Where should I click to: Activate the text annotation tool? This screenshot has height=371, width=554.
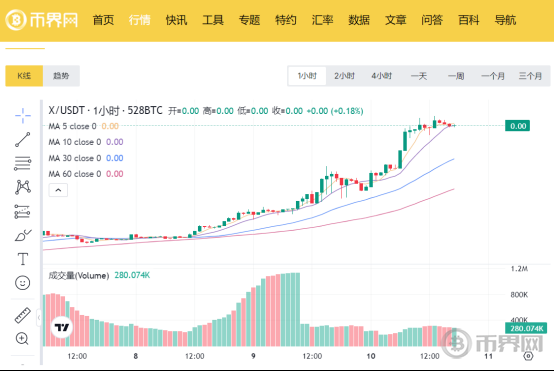[x=23, y=259]
